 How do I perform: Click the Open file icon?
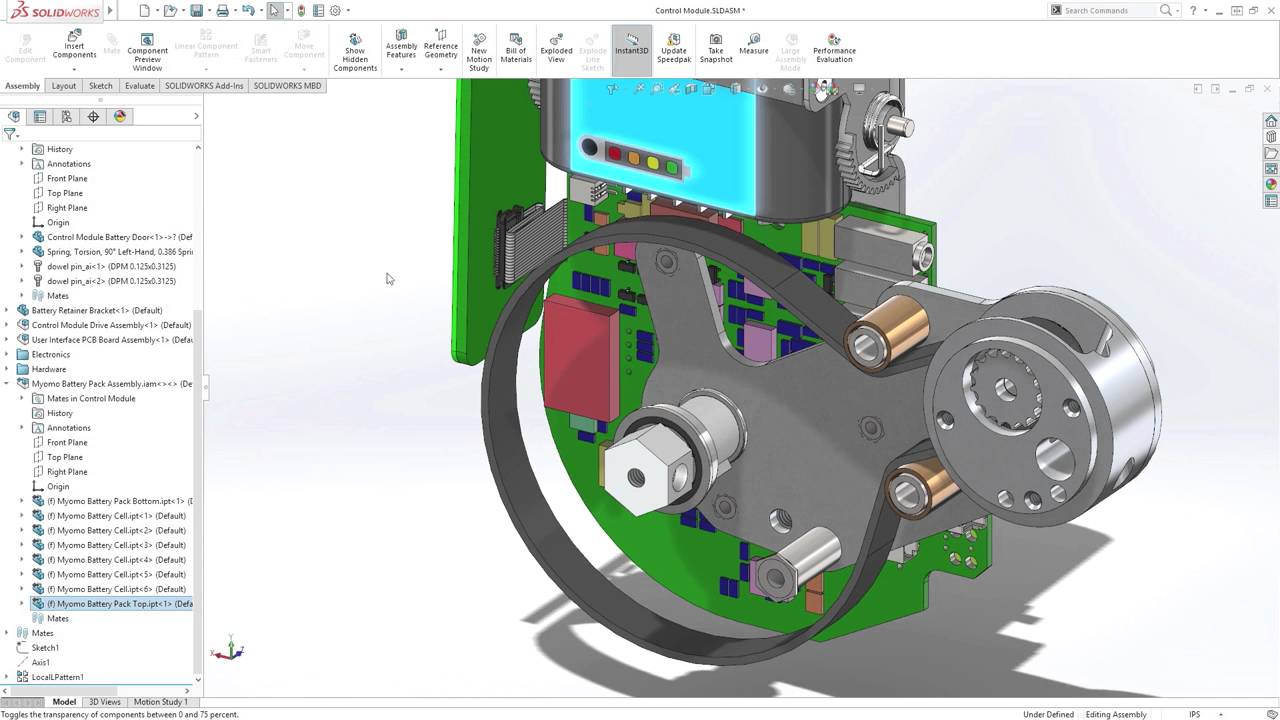[170, 11]
